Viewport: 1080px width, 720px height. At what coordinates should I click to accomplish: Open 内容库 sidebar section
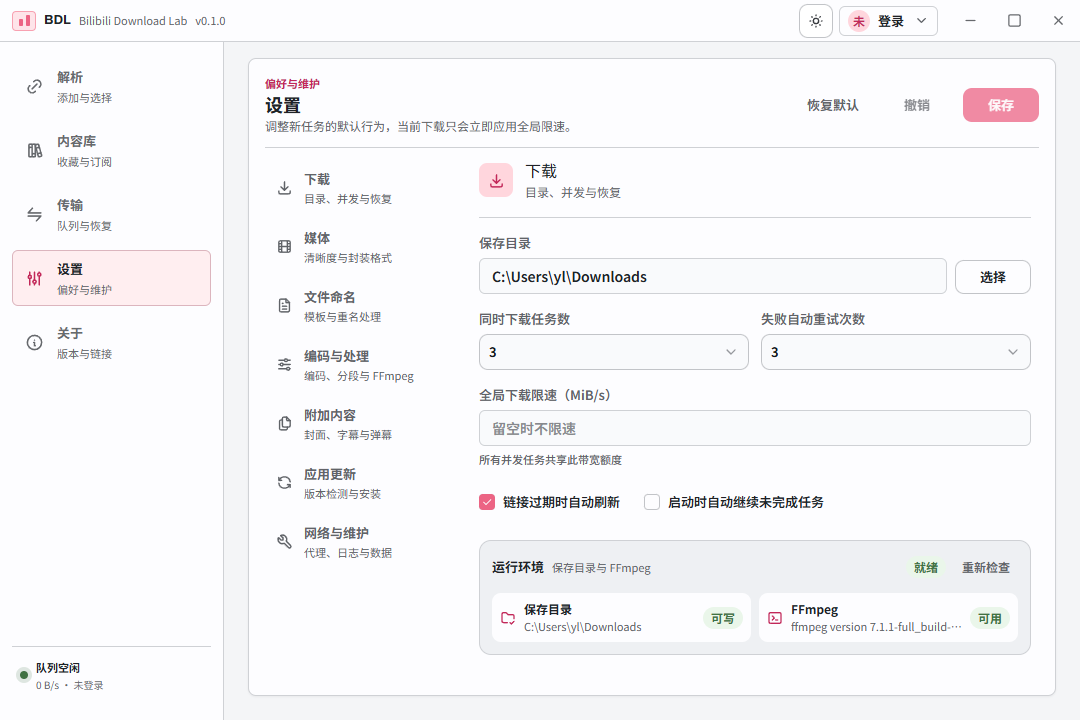coord(112,151)
